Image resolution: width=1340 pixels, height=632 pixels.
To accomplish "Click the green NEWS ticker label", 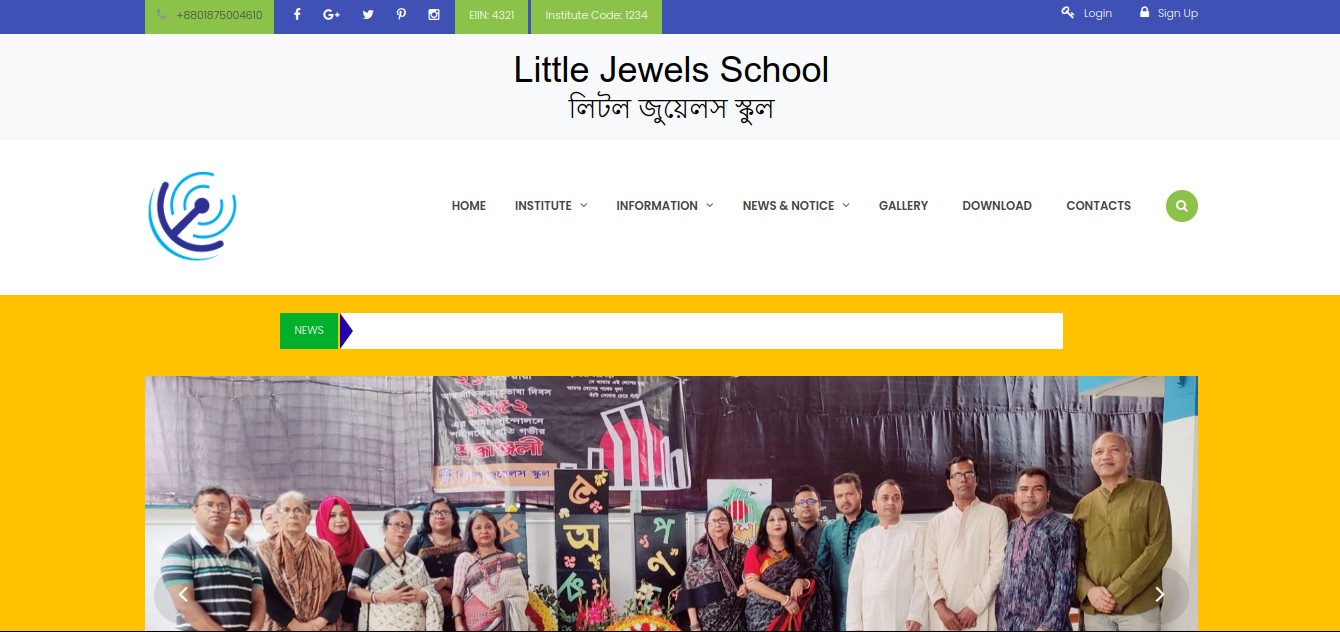I will coord(309,331).
